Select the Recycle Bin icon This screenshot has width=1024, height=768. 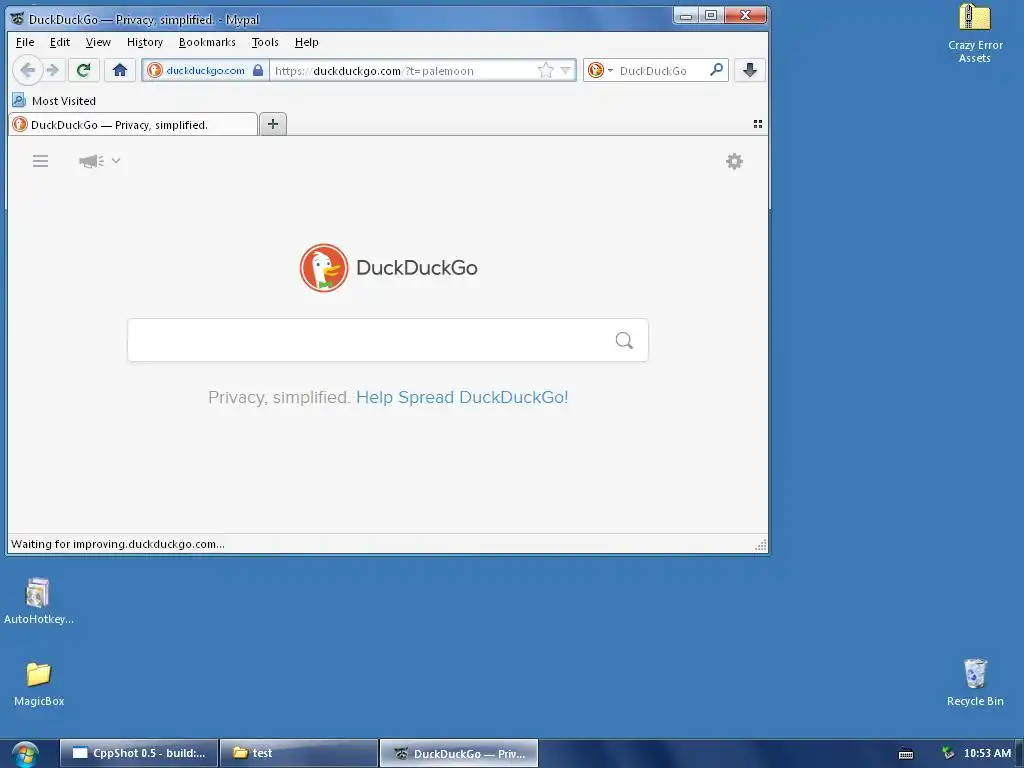tap(975, 682)
